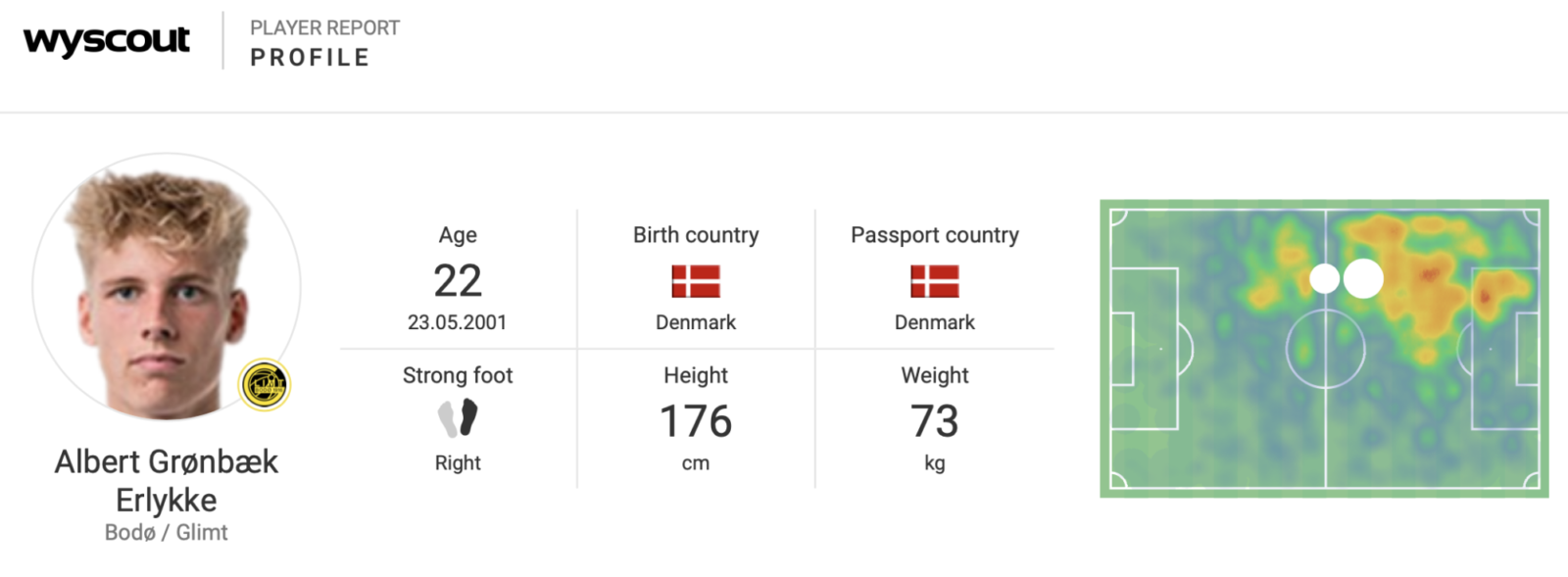Click the player portrait photo
1568x577 pixels.
click(167, 288)
